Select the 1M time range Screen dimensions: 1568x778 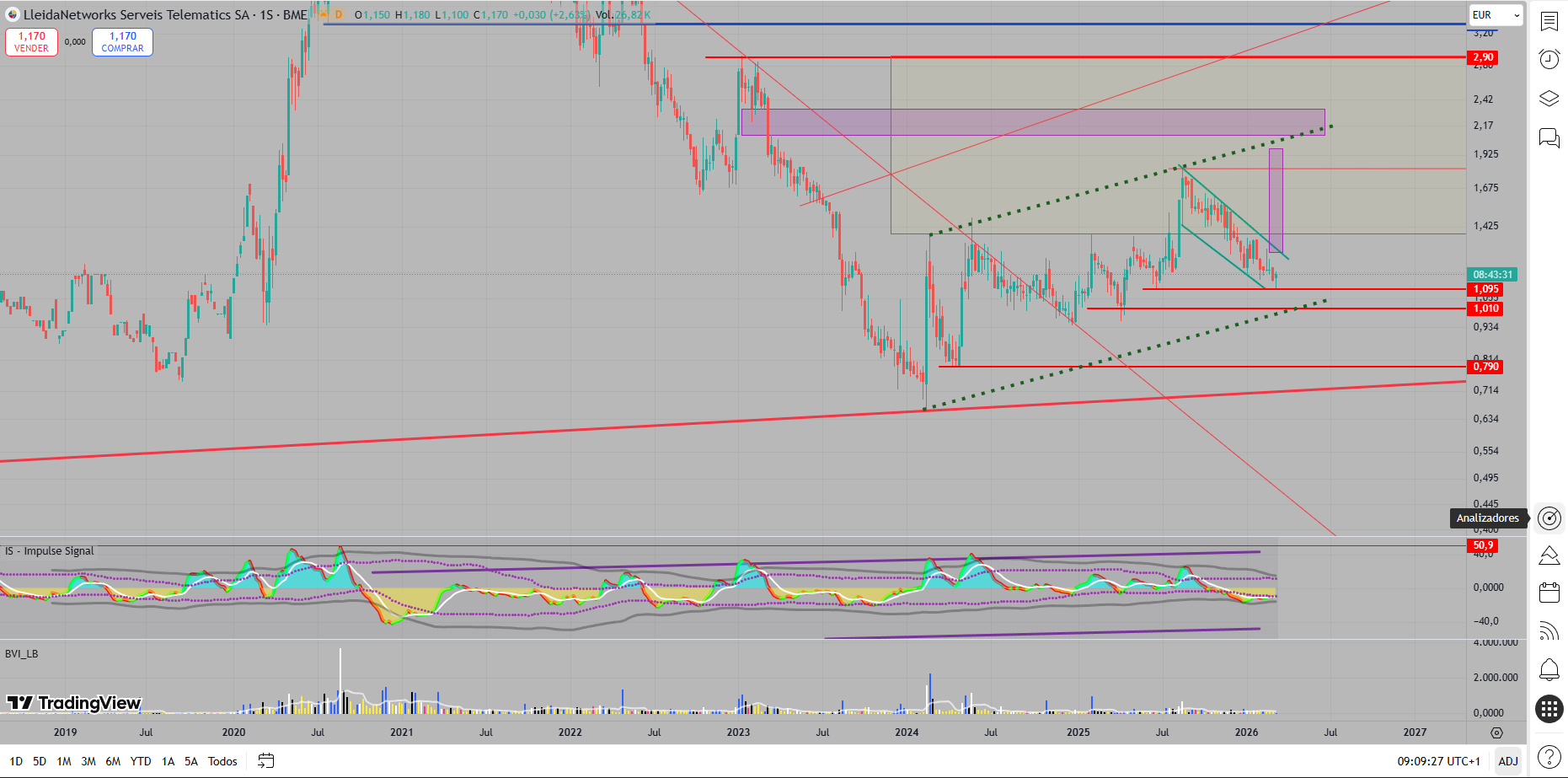click(64, 761)
